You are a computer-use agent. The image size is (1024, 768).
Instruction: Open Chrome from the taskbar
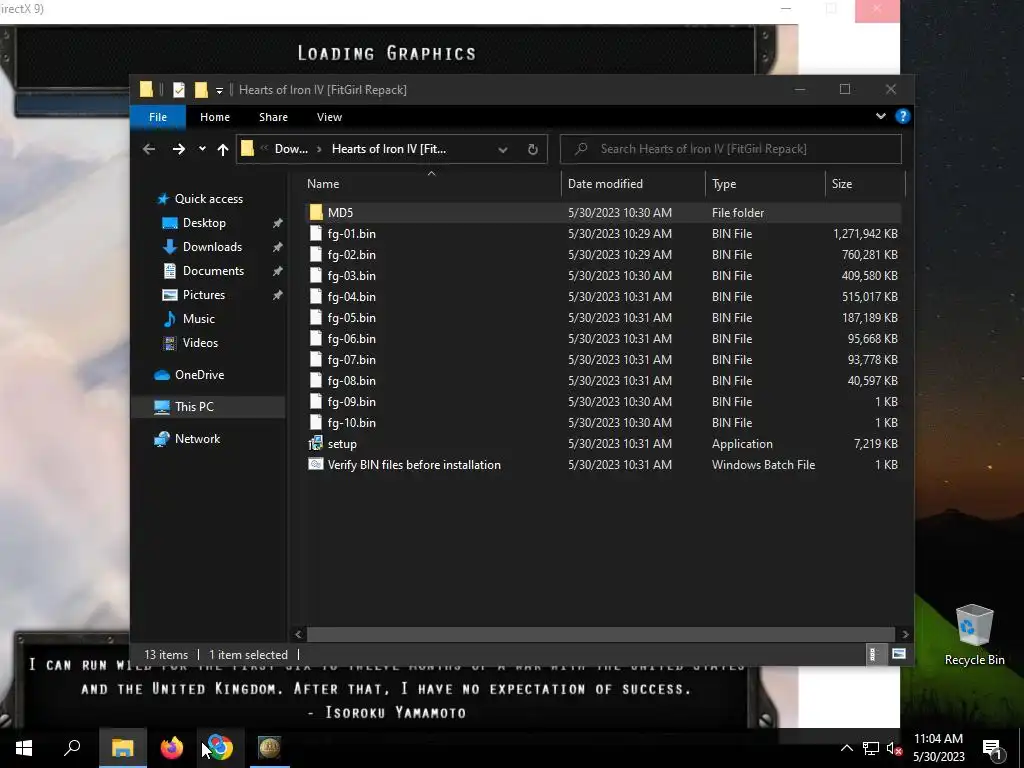[221, 748]
